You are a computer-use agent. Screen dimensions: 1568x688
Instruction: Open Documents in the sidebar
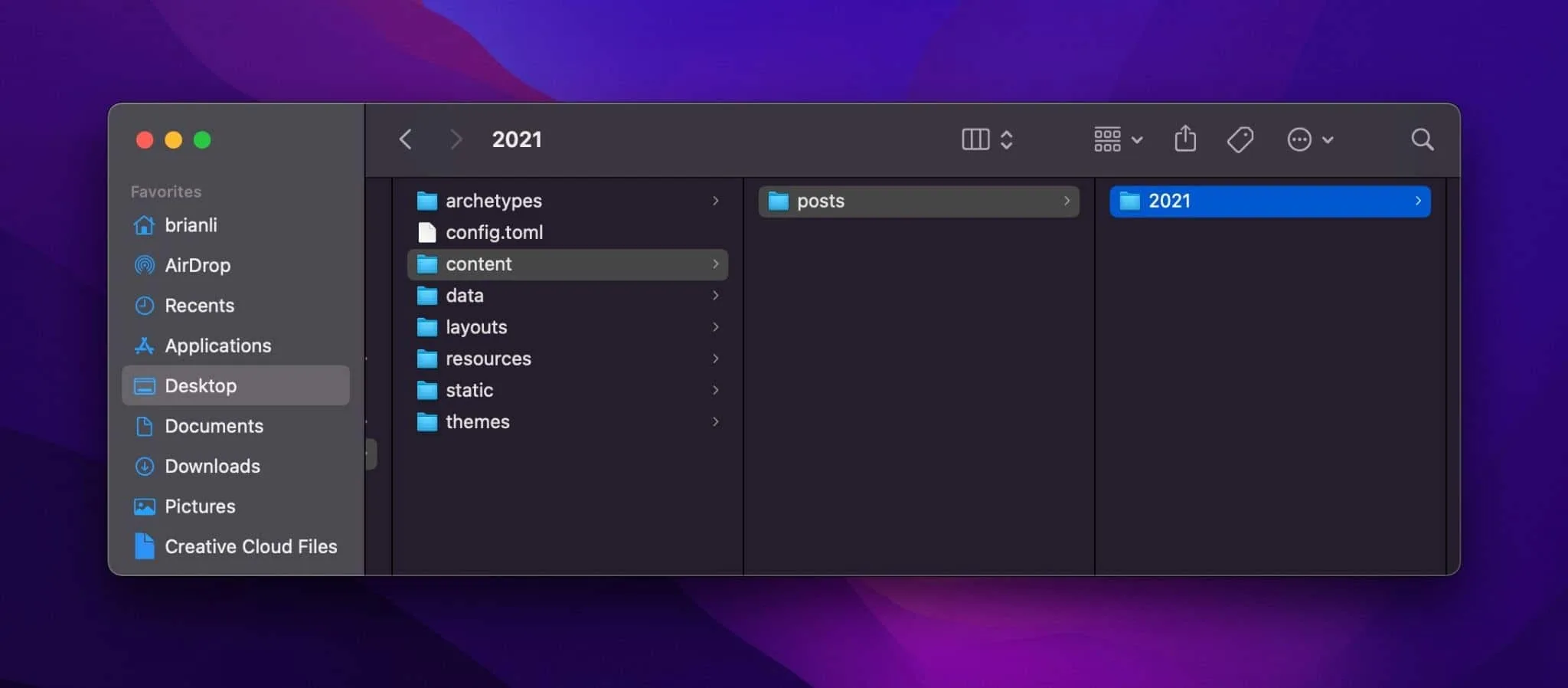(236, 426)
